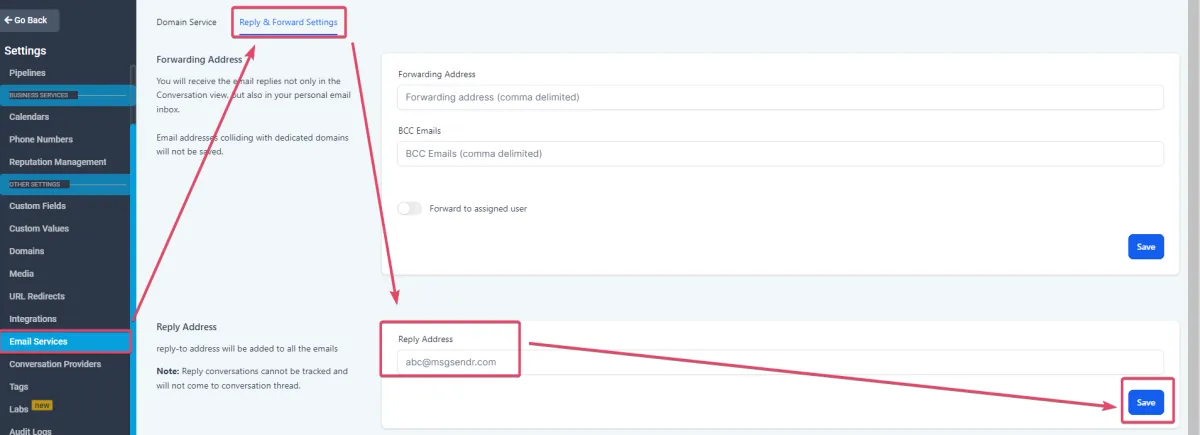Open Integrations settings page
This screenshot has width=1200, height=435.
click(x=32, y=319)
